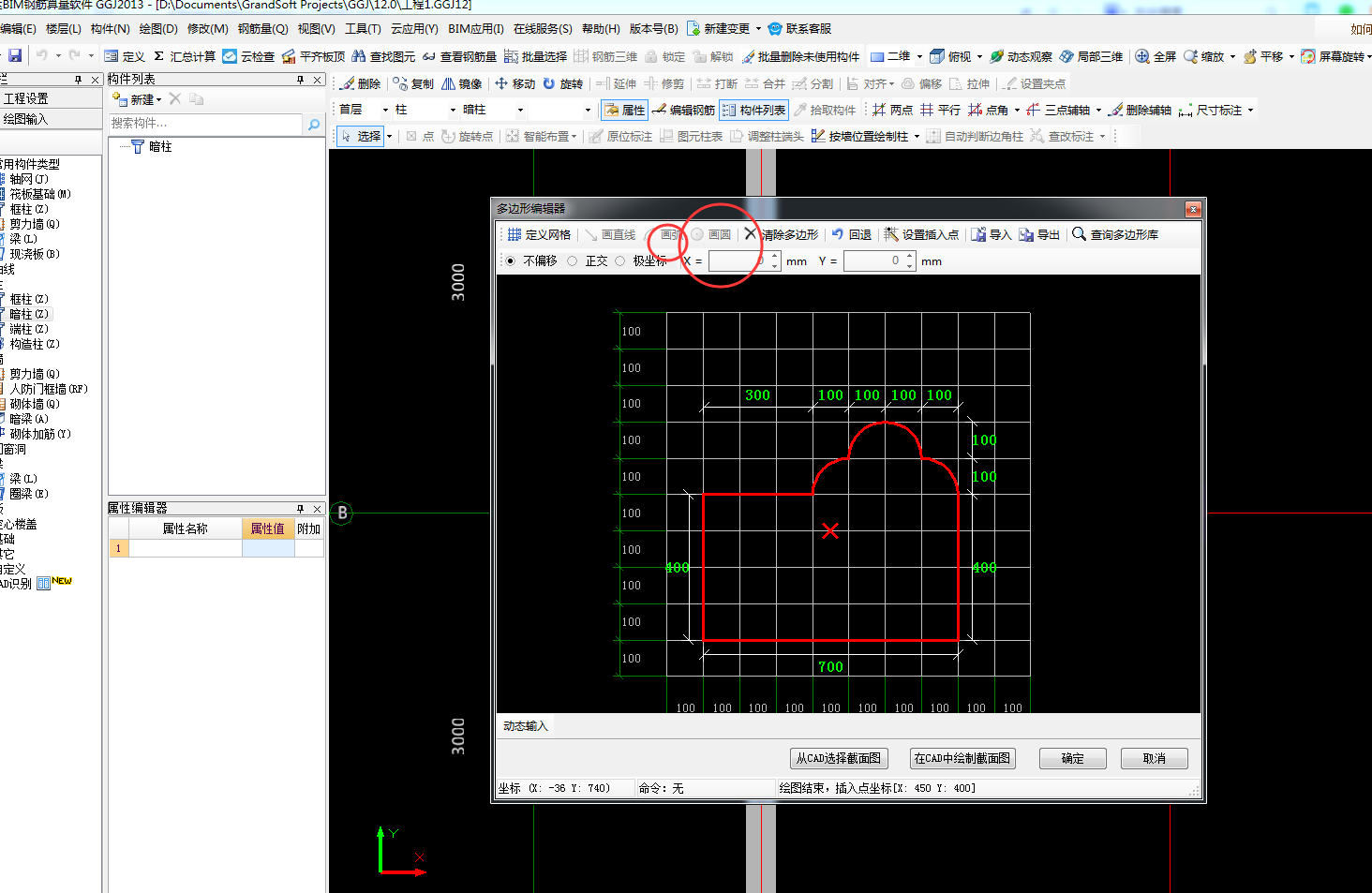Click the 选择 select arrow tool

(361, 136)
